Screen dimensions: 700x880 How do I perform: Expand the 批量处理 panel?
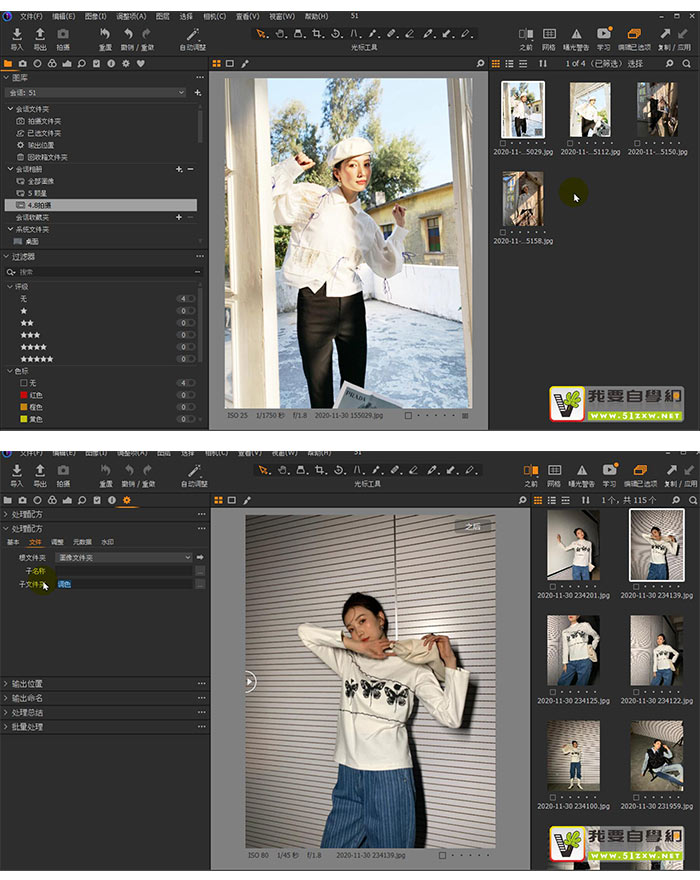[6, 727]
